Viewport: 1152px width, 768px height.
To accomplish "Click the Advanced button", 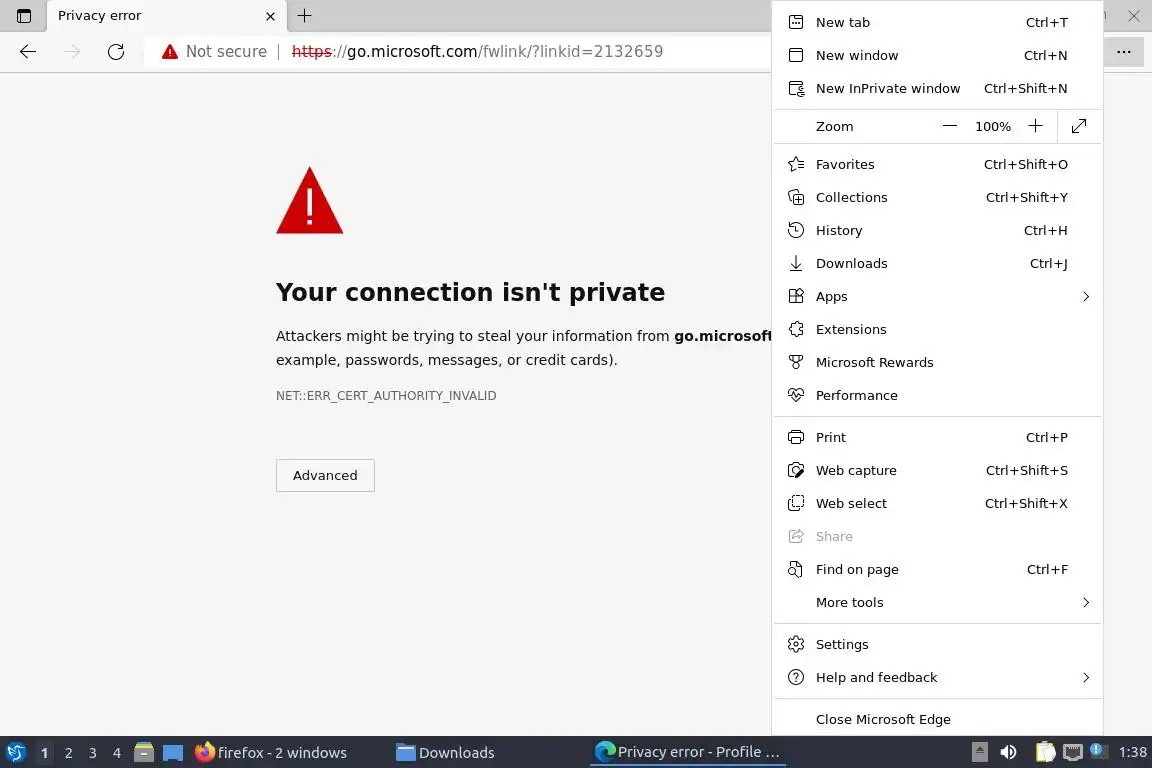I will point(325,475).
